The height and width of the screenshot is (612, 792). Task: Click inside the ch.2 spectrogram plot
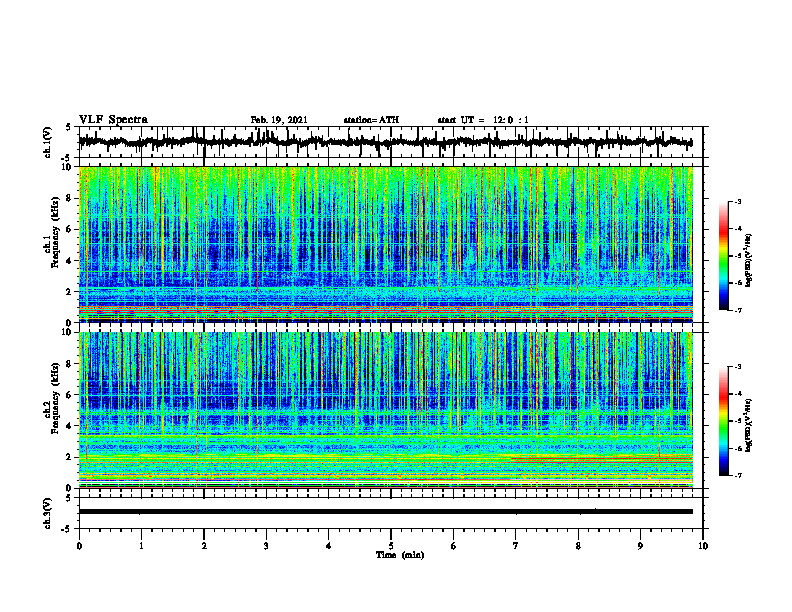pyautogui.click(x=385, y=410)
